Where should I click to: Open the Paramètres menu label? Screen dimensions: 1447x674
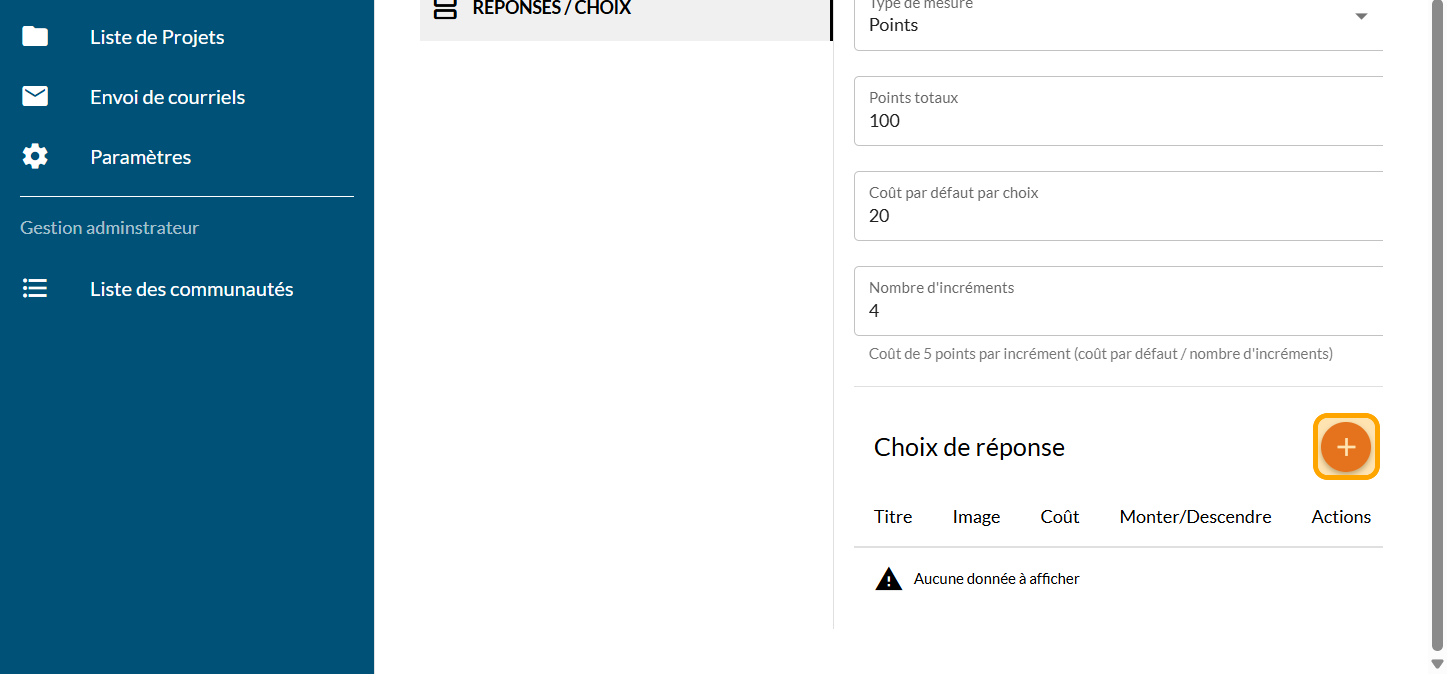[140, 157]
